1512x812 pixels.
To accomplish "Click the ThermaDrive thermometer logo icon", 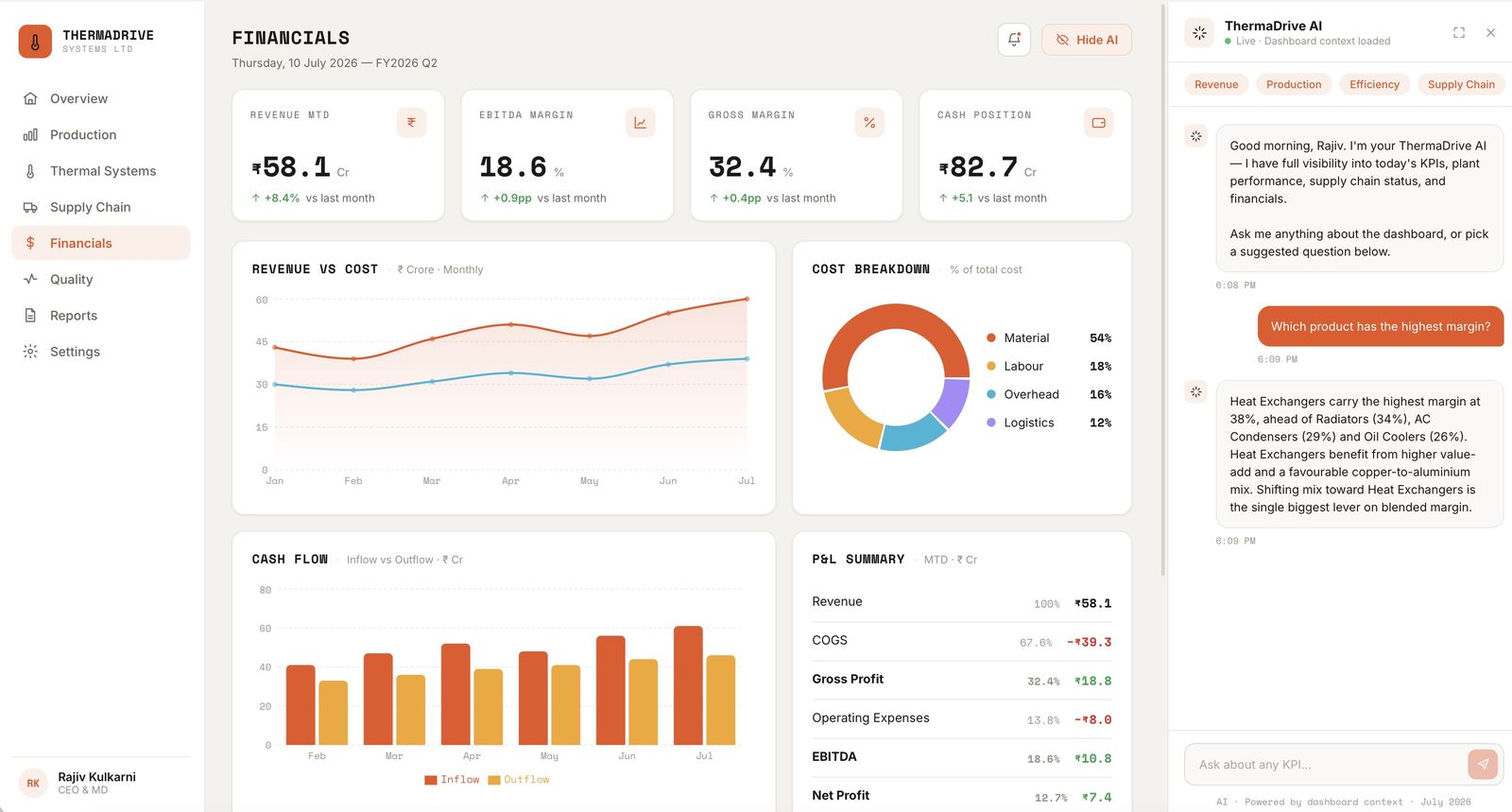I will tap(35, 42).
